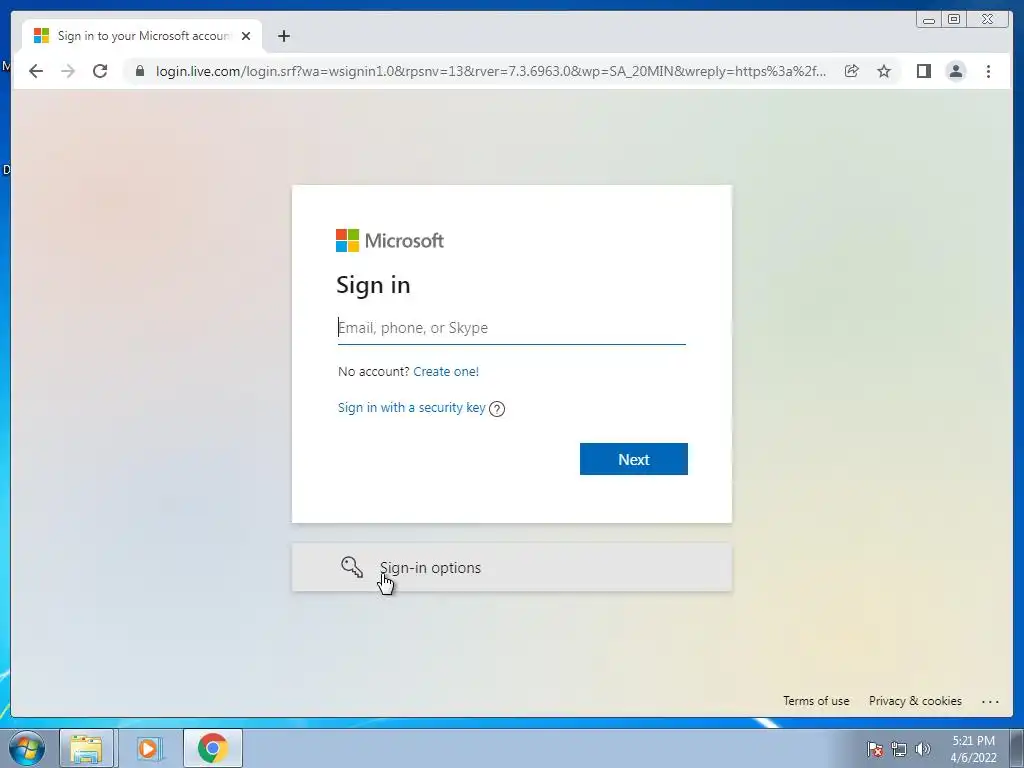Click Show desktop button on taskbar

1017,748
